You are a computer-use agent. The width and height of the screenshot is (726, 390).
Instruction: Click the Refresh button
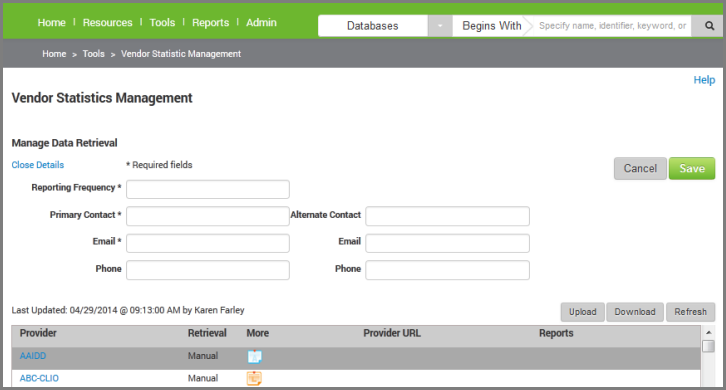pos(690,312)
